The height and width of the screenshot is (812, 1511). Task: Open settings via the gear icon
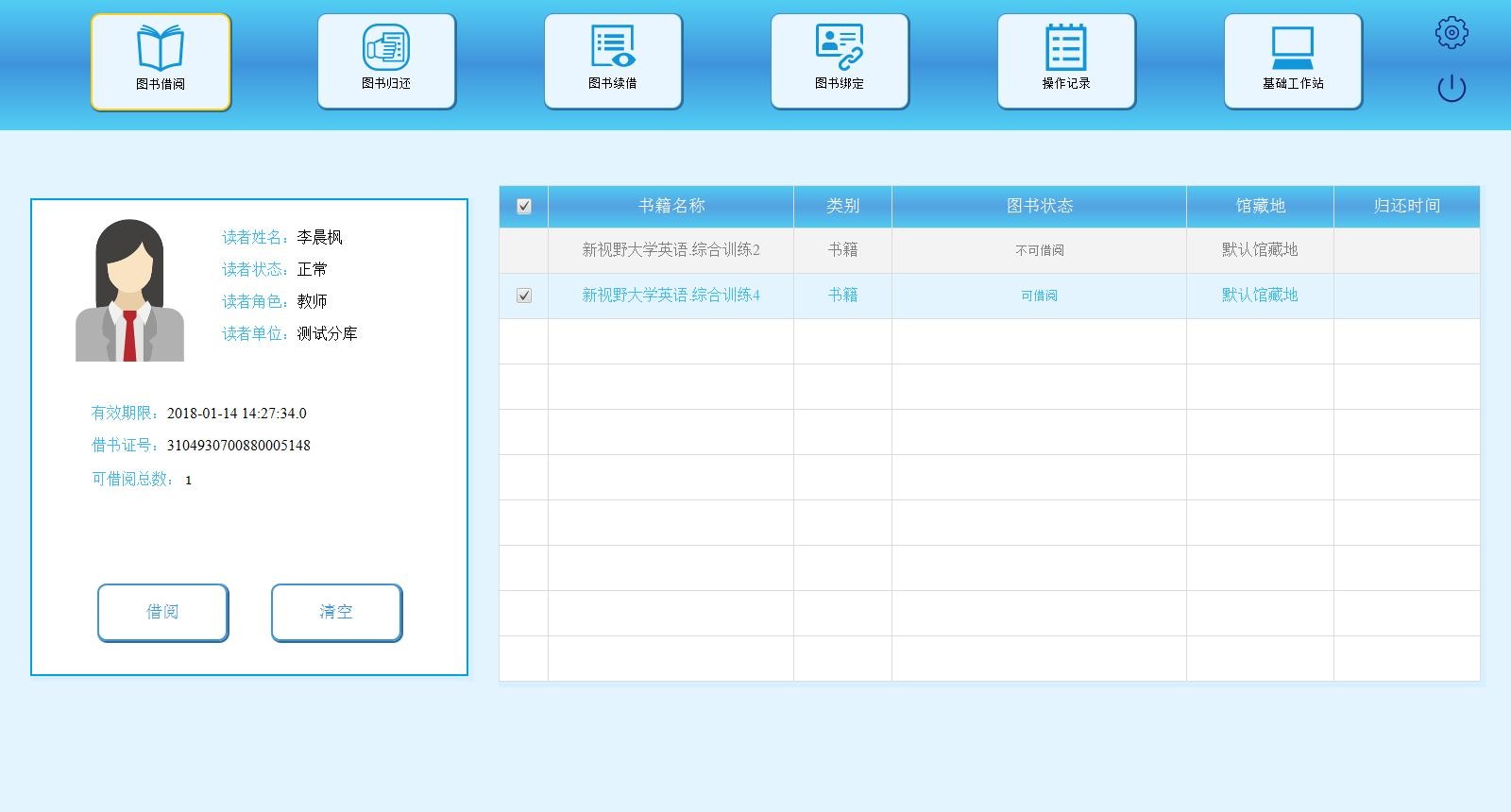[1452, 33]
